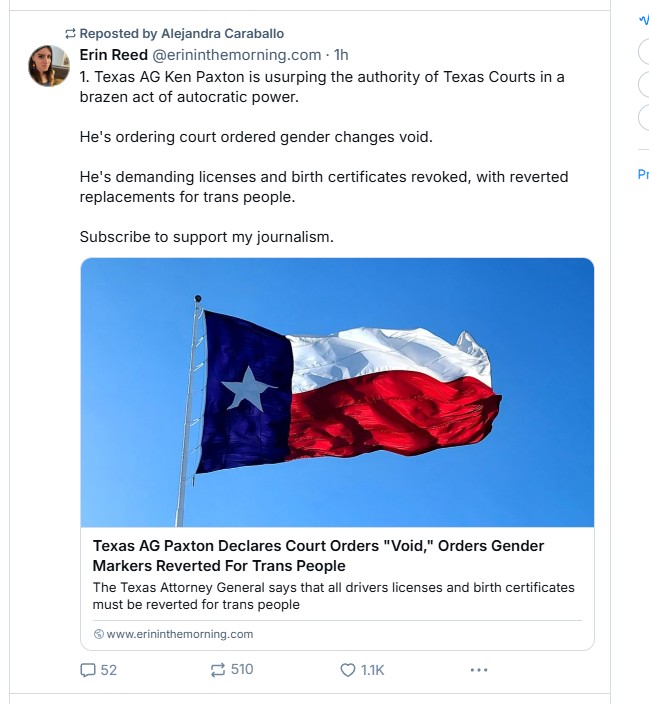Image resolution: width=649 pixels, height=704 pixels.
Task: Click the @erininthemorning.com handle
Action: [x=236, y=55]
